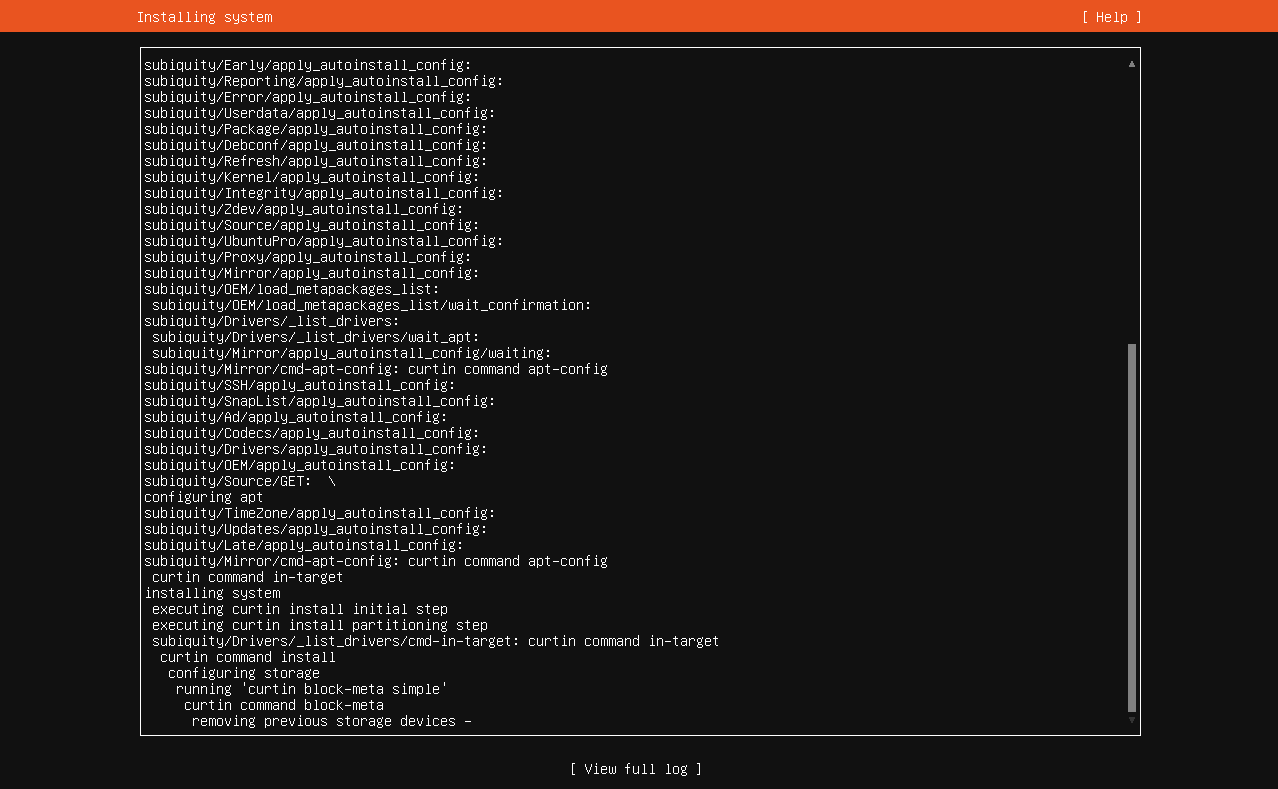Click the "configuring storage" log line

(244, 673)
